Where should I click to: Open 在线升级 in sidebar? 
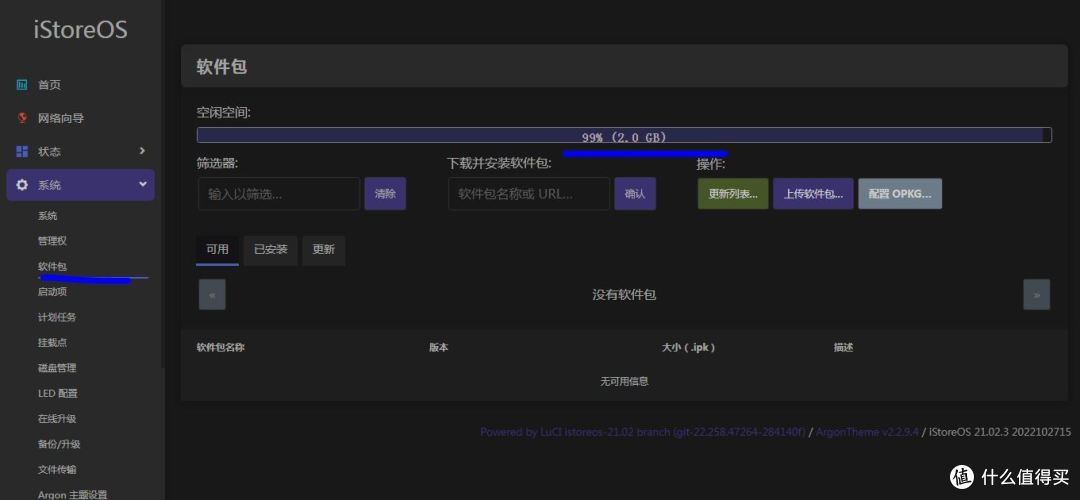tap(57, 419)
